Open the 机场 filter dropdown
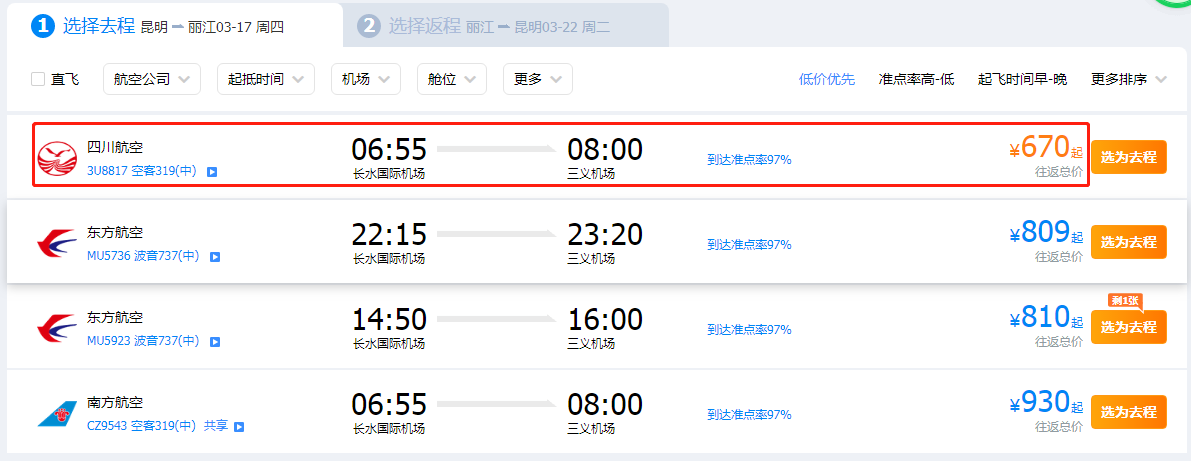Viewport: 1191px width, 461px height. 365,79
